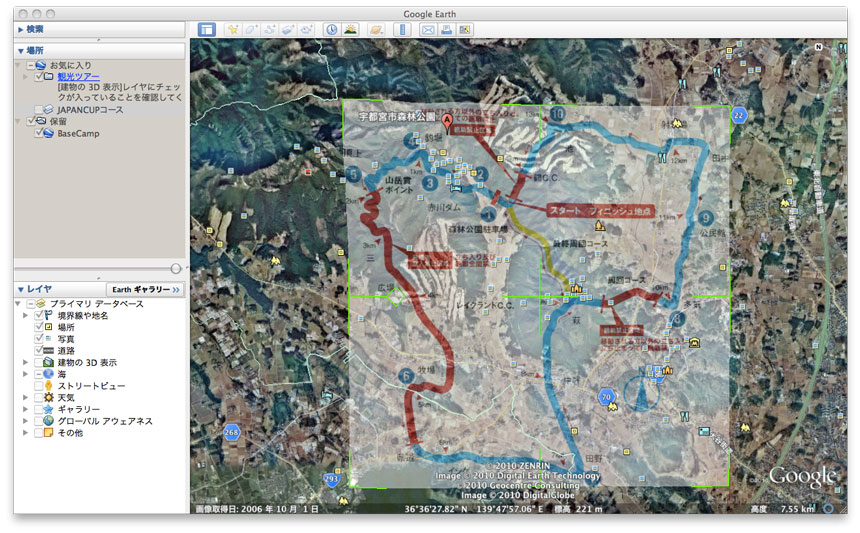Click the Google logo on the map
Image resolution: width=860 pixels, height=533 pixels.
pyautogui.click(x=802, y=476)
